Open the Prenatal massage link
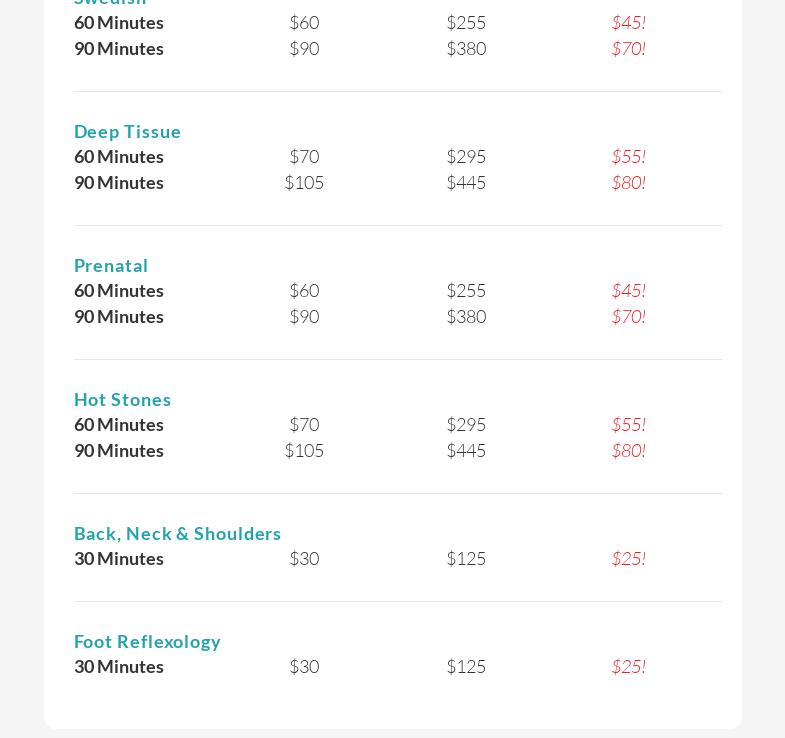Image resolution: width=785 pixels, height=738 pixels. tap(111, 265)
